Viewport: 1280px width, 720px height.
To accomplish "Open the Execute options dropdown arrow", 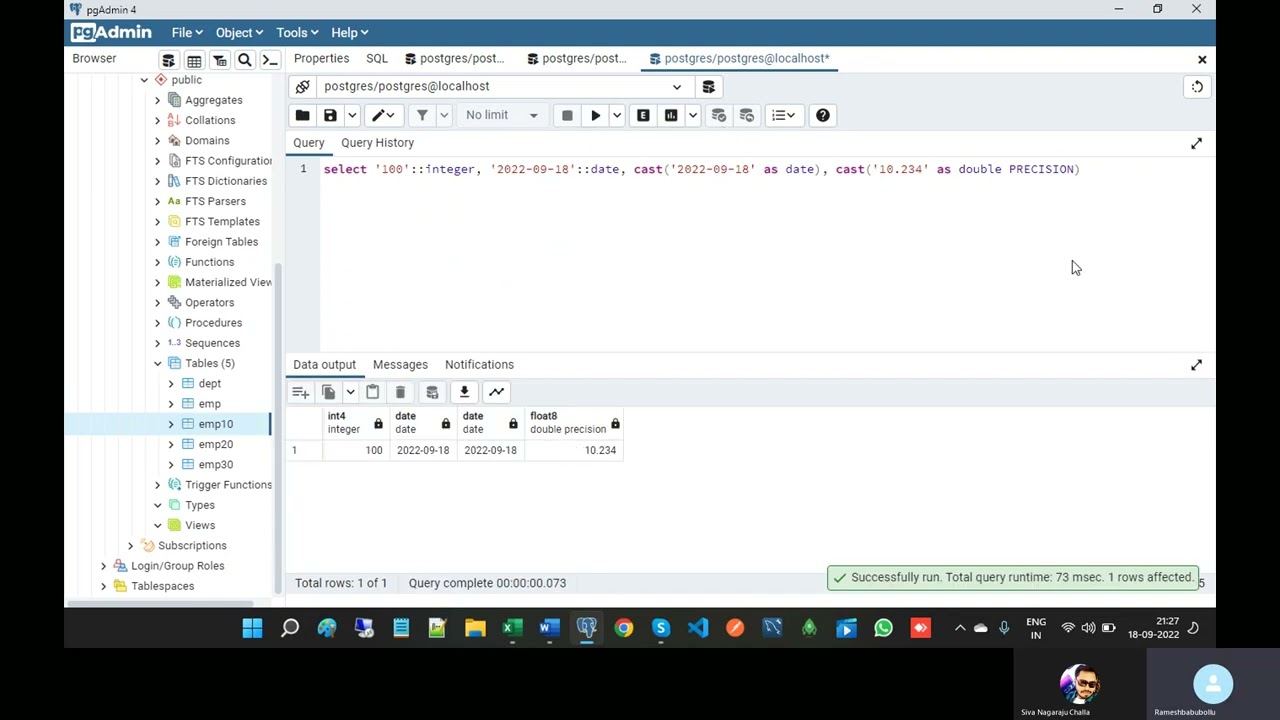I will [616, 115].
